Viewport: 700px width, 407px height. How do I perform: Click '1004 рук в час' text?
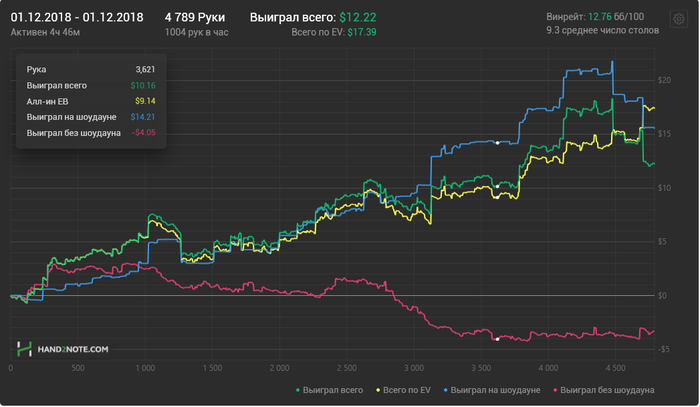[x=196, y=32]
